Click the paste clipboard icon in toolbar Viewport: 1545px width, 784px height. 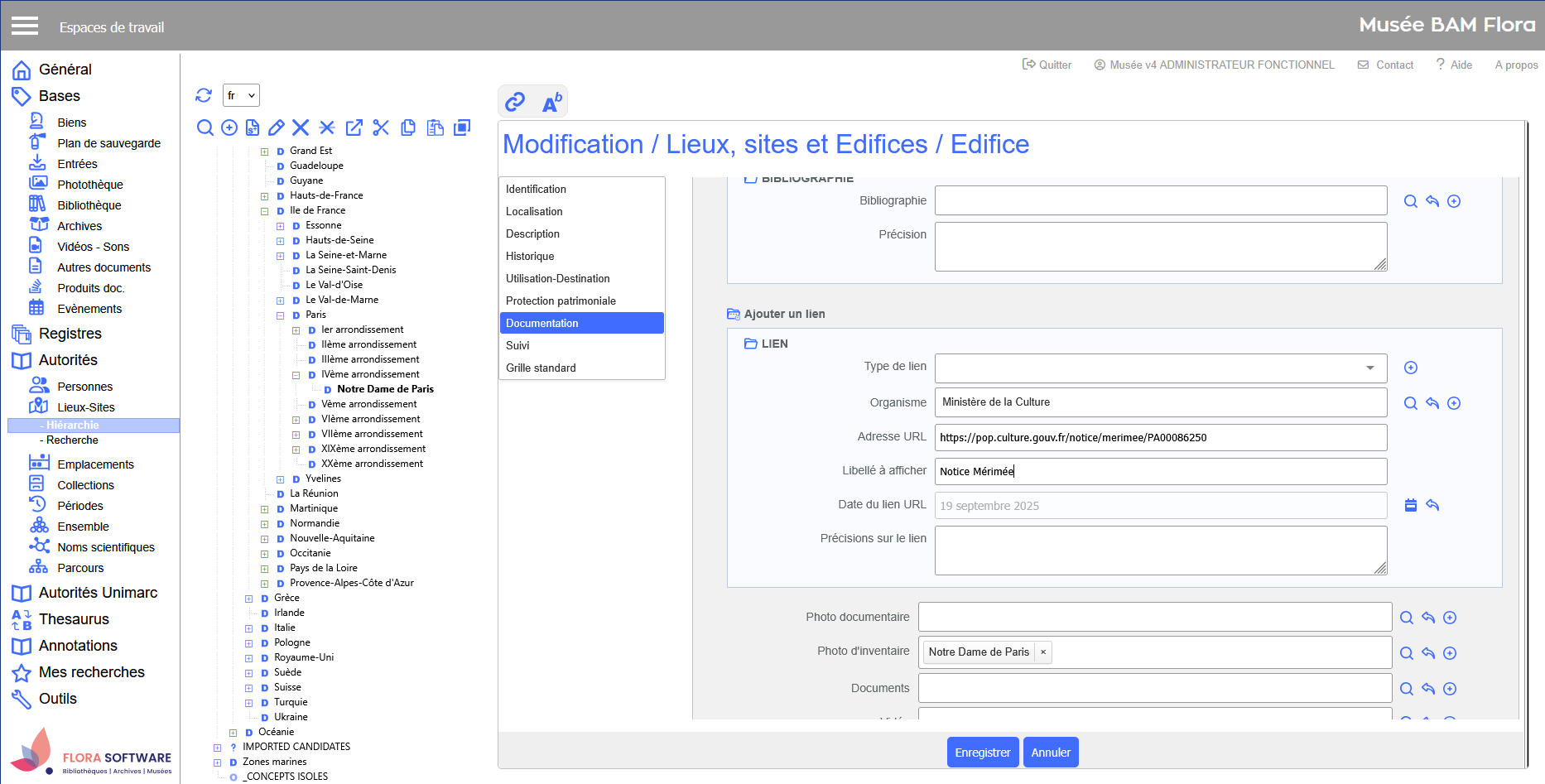pos(436,127)
